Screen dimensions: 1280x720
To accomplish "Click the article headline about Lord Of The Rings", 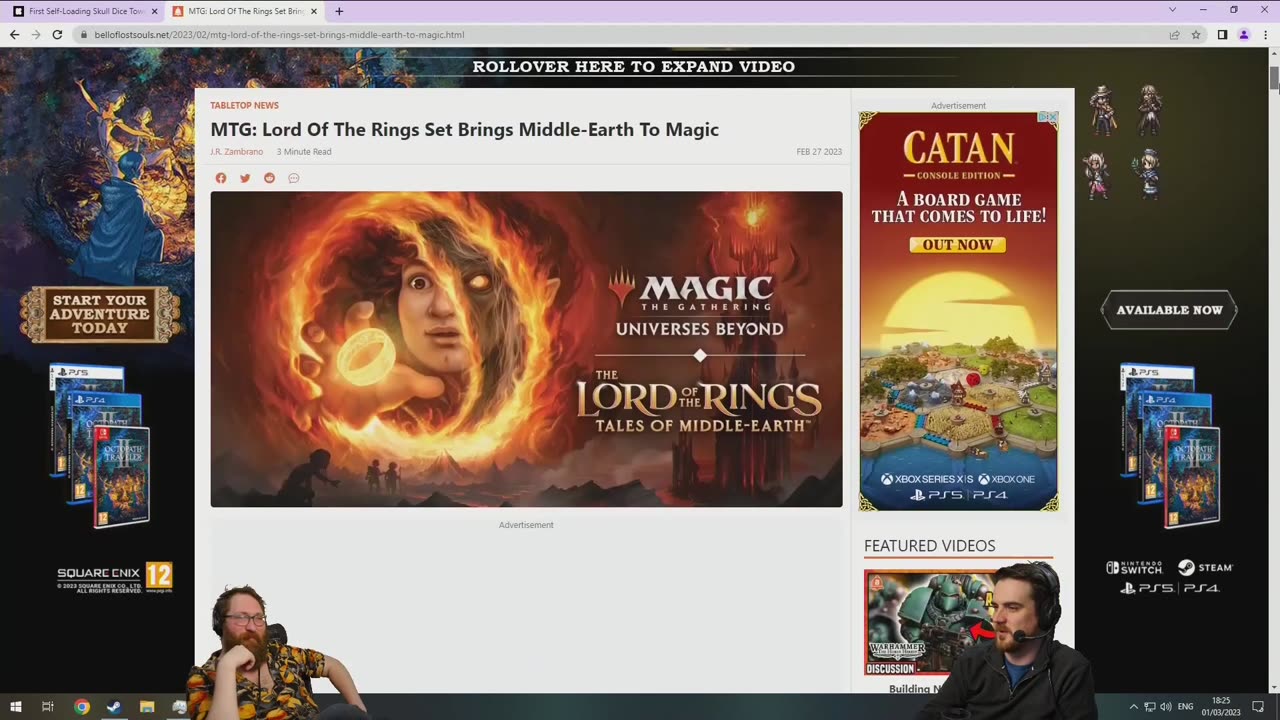I will point(464,129).
